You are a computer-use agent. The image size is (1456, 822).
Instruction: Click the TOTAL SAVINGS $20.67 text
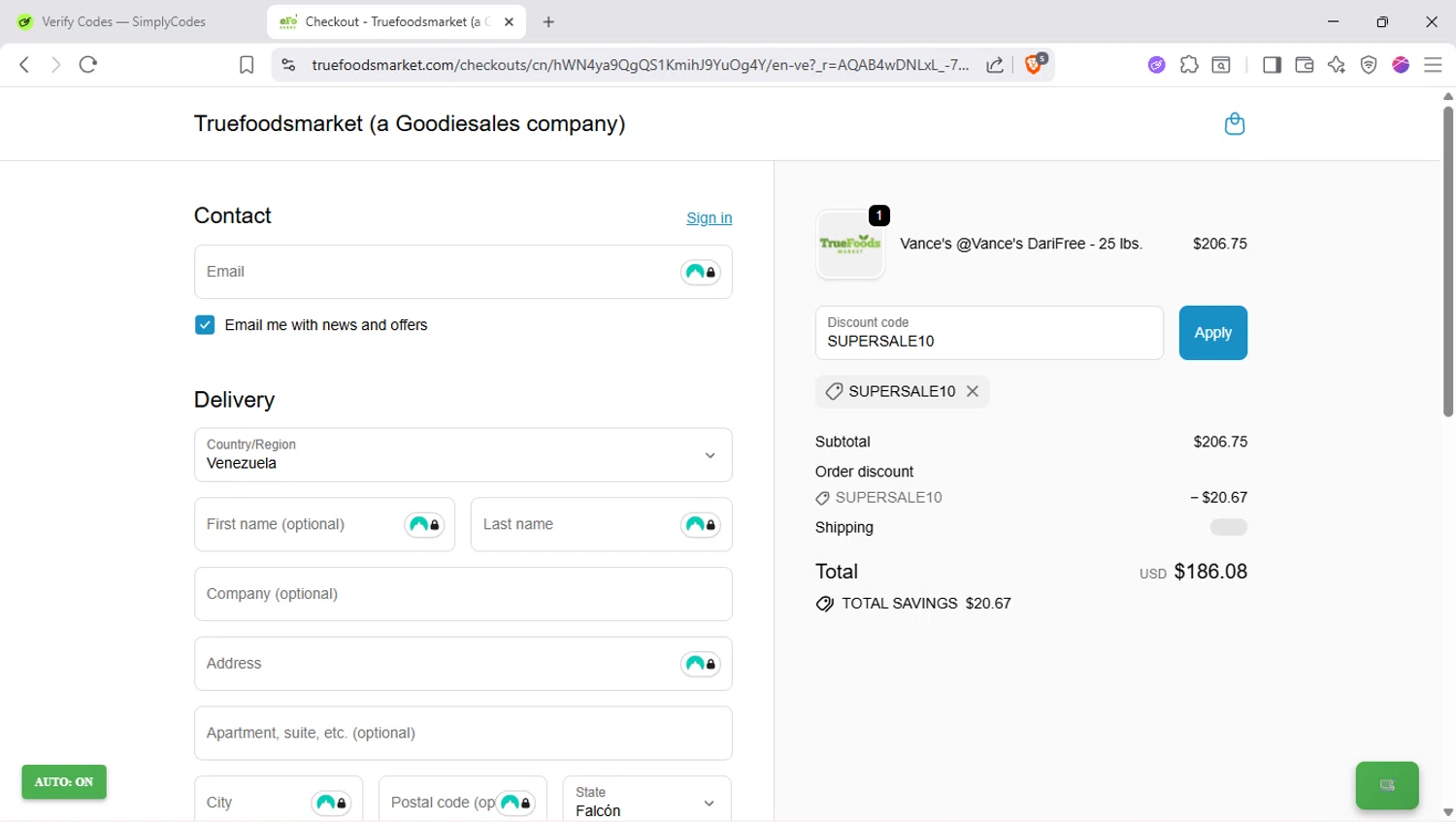point(926,604)
